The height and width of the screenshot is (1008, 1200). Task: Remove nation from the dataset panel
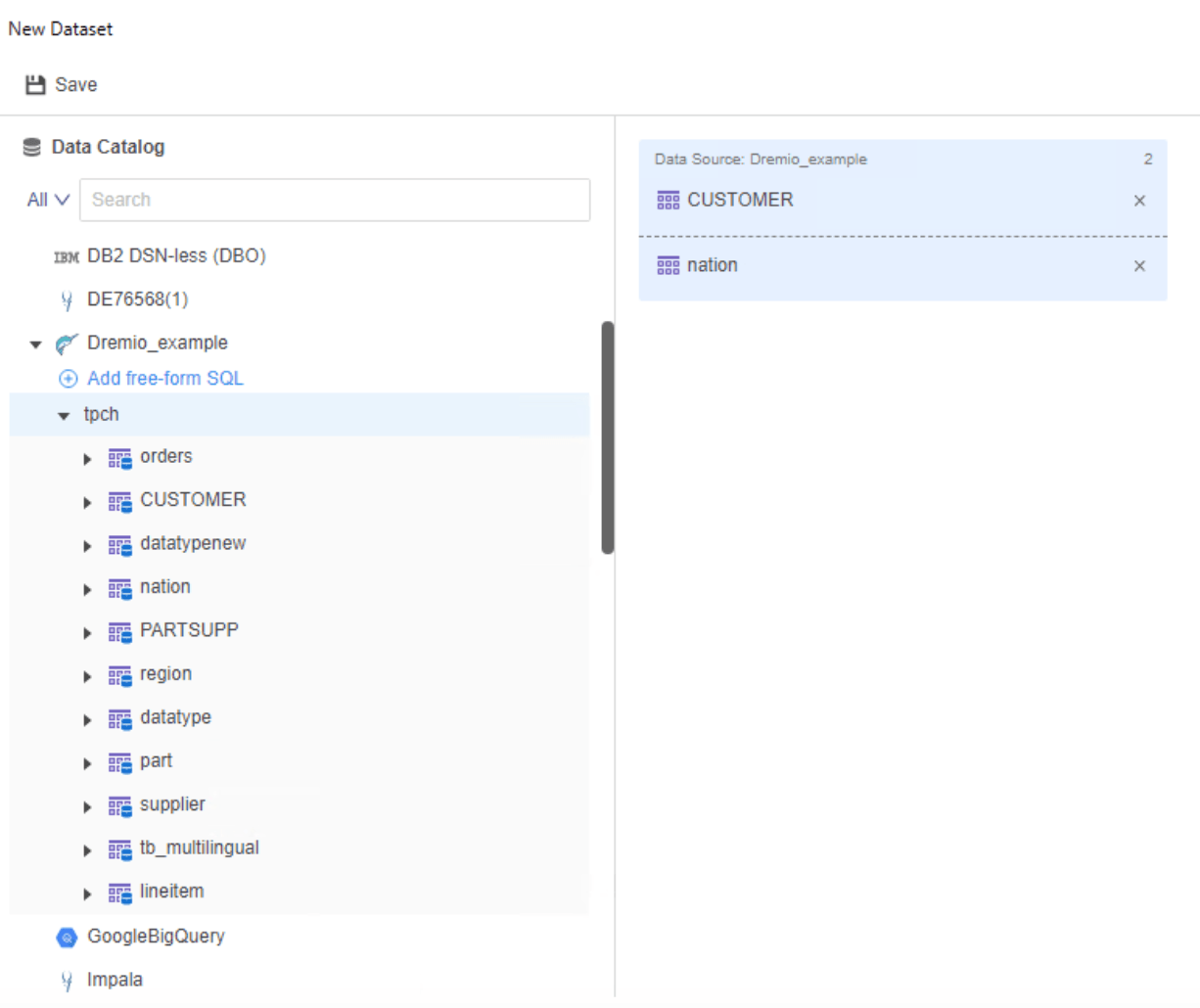point(1139,266)
